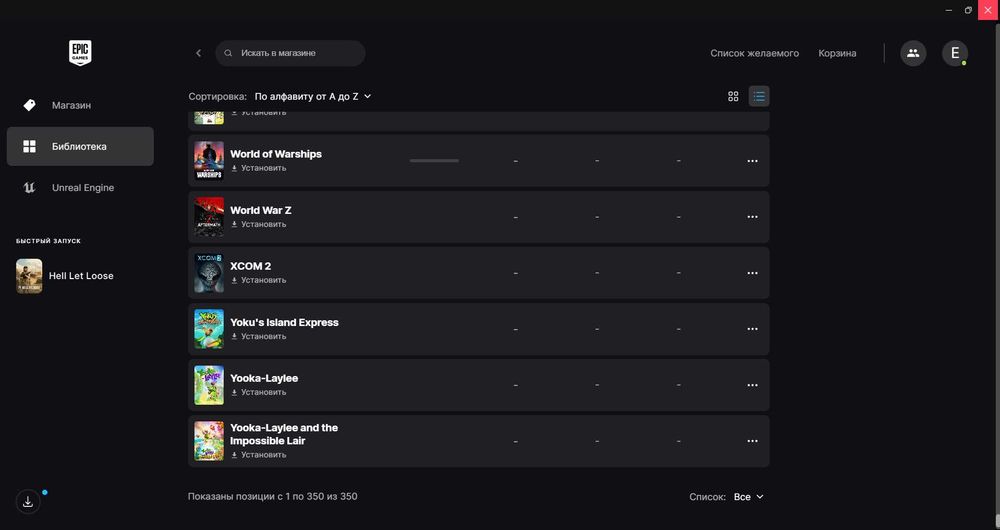Open the account profile avatar
This screenshot has width=1000, height=530.
(x=954, y=53)
